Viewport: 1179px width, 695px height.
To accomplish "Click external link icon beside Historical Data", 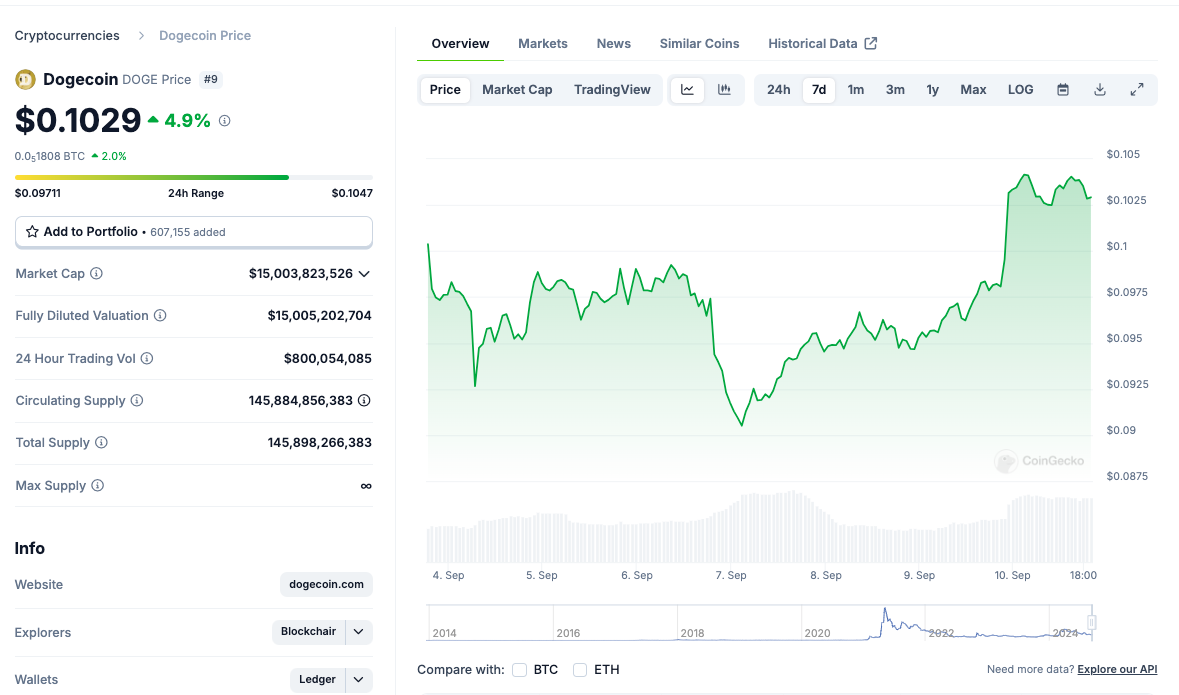I will tap(871, 44).
